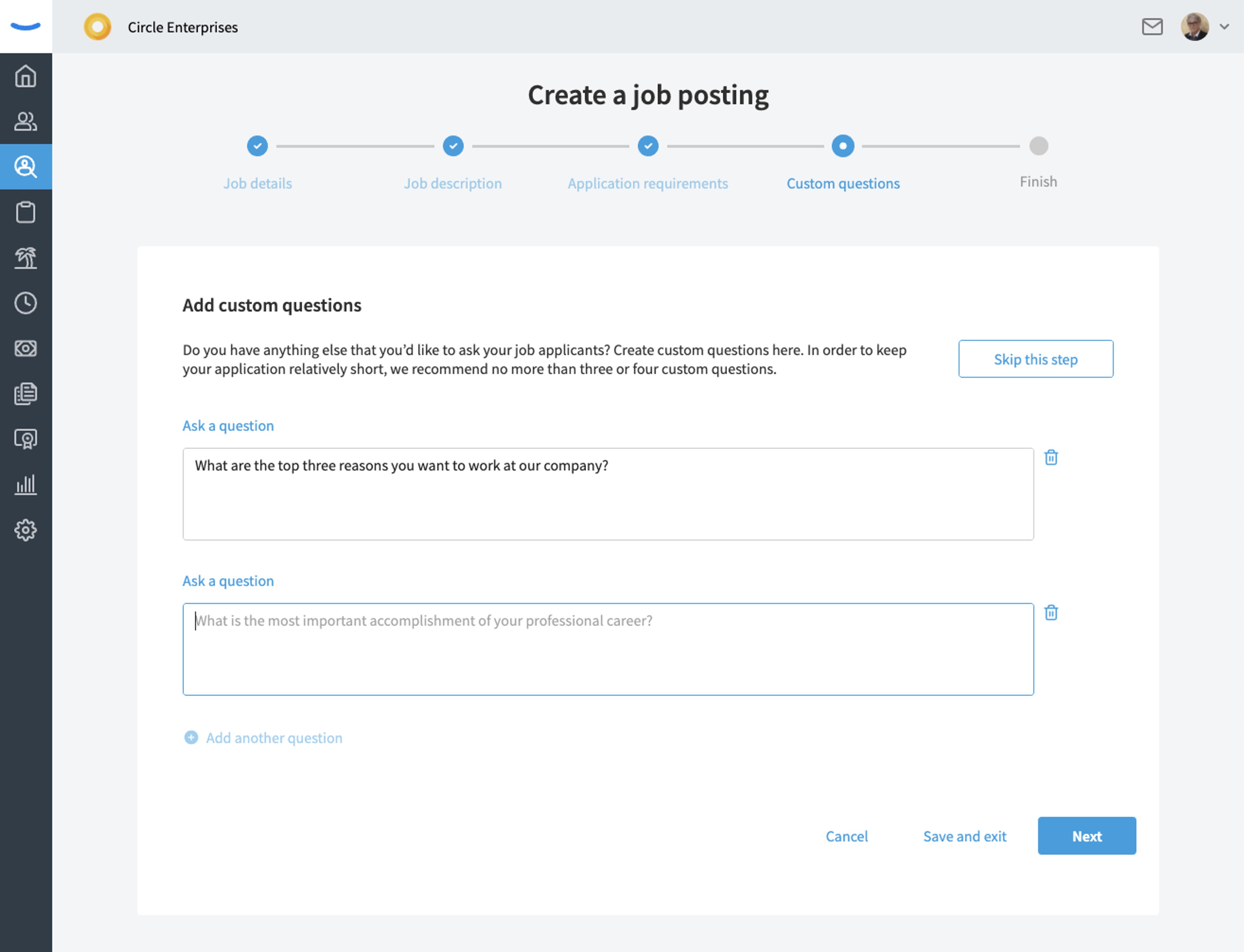Open the money payroll icon in sidebar
Image resolution: width=1244 pixels, height=952 pixels.
[x=26, y=348]
